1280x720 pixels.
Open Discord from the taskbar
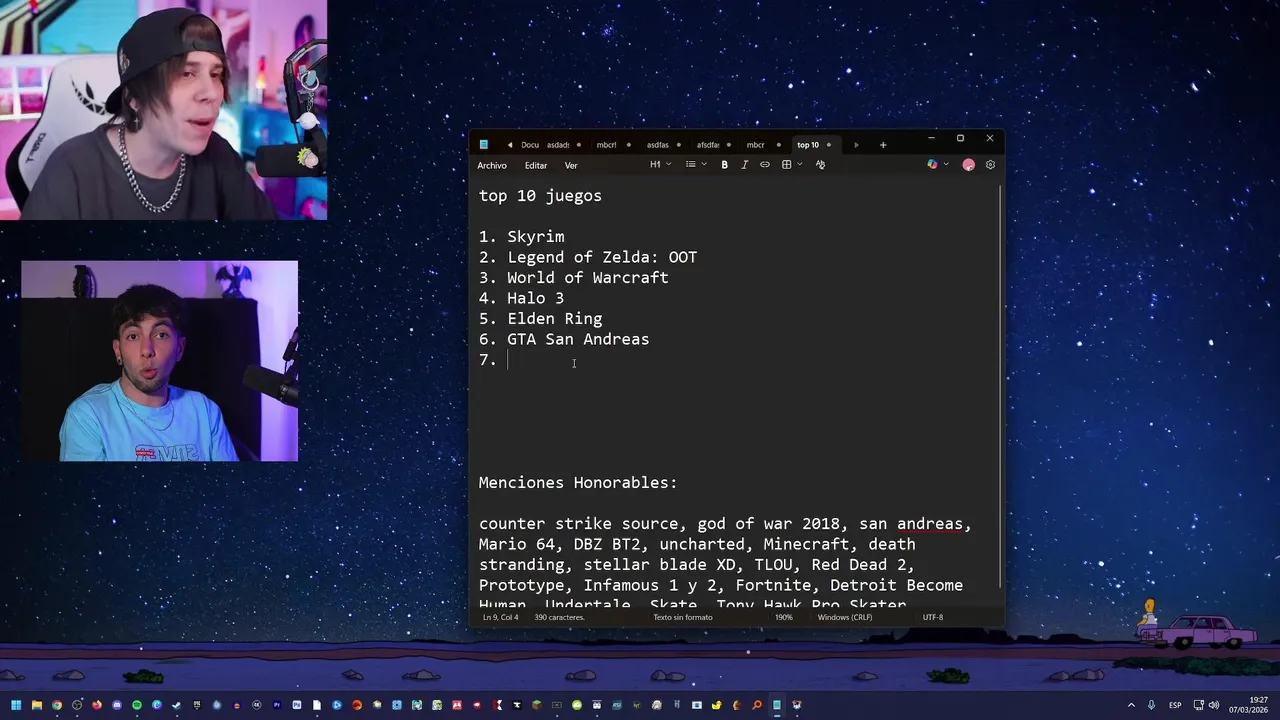(x=117, y=705)
